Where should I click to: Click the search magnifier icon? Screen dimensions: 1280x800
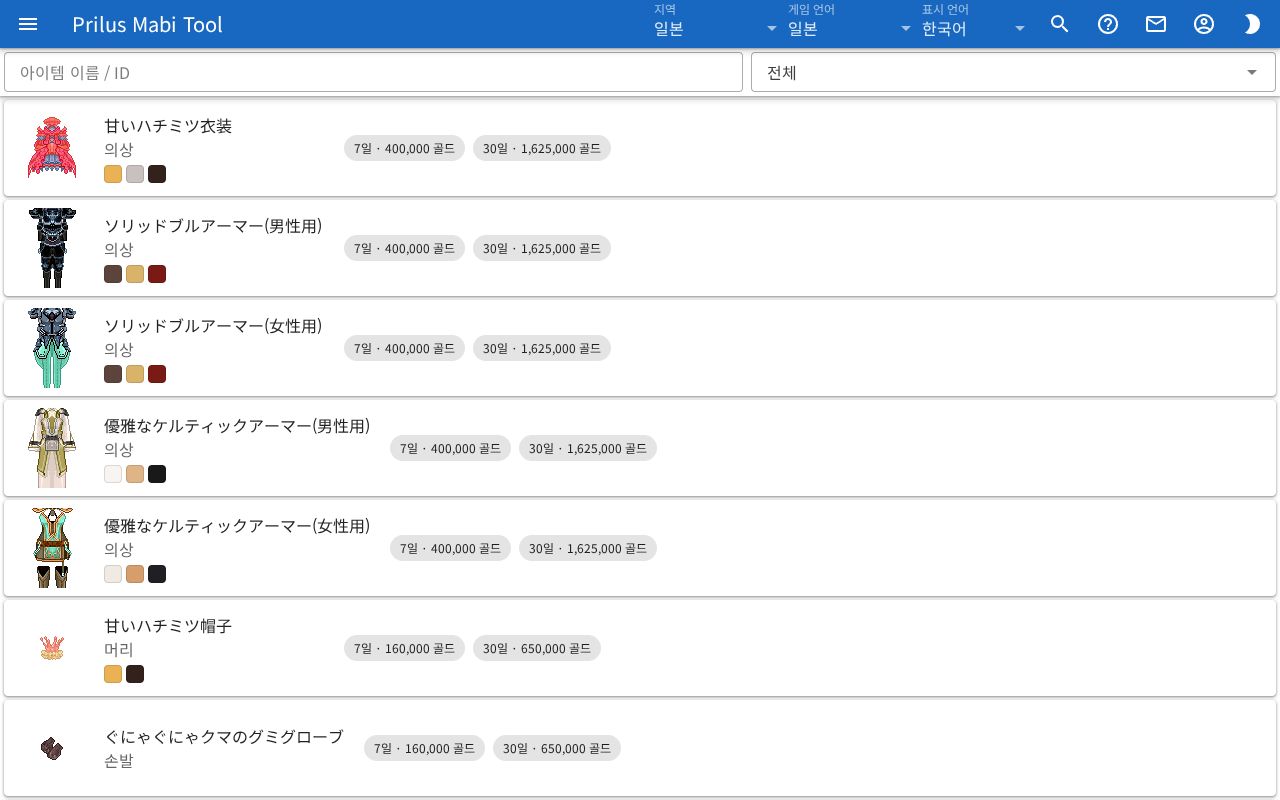point(1060,24)
